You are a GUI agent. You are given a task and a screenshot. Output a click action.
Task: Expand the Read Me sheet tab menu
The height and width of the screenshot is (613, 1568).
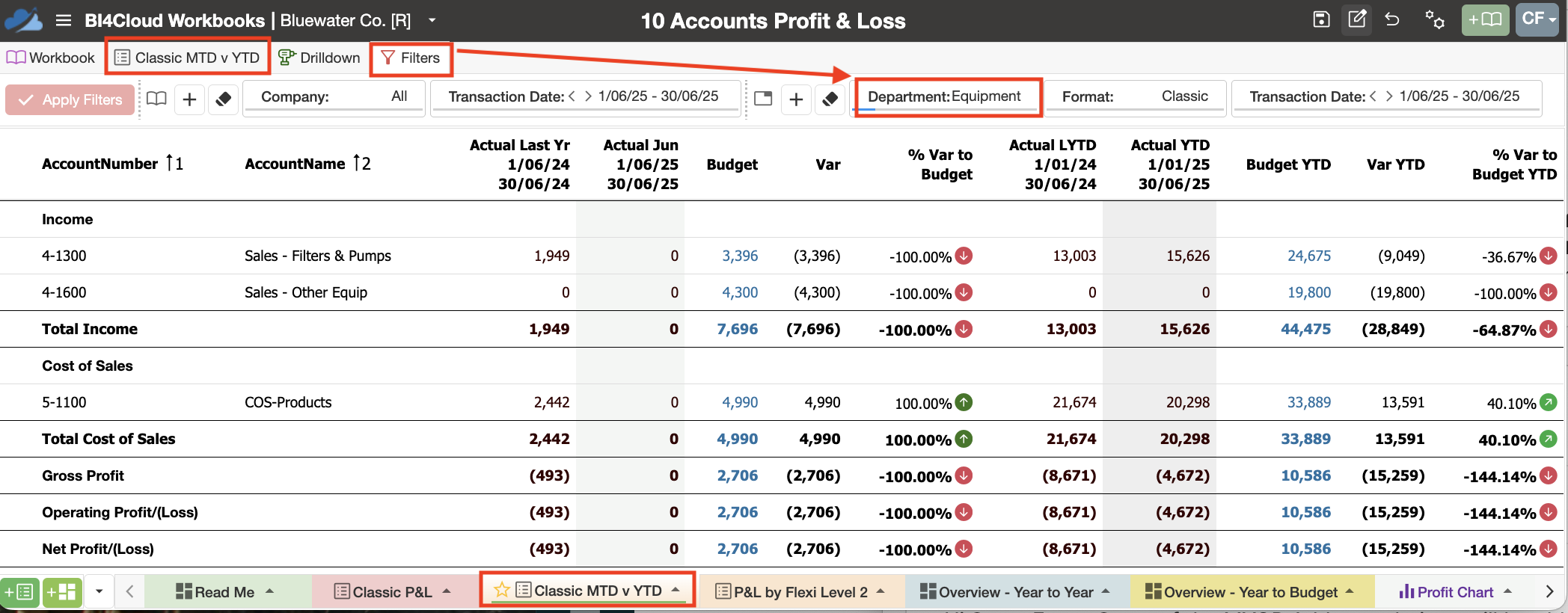pos(270,591)
